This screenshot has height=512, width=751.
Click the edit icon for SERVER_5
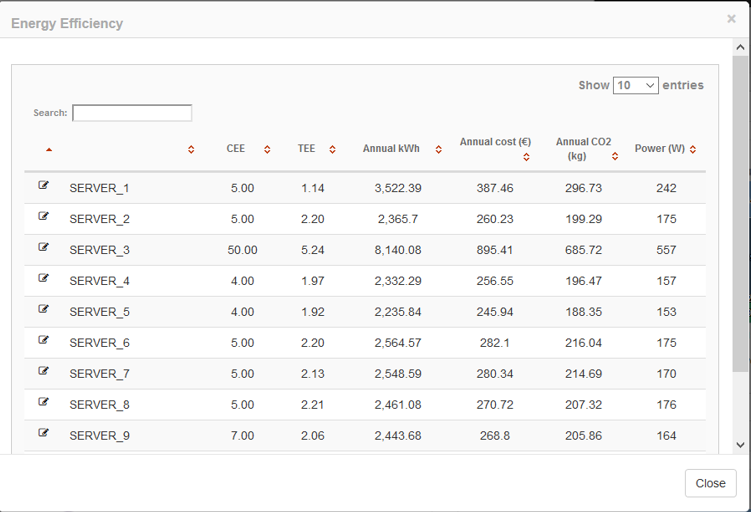[x=43, y=308]
